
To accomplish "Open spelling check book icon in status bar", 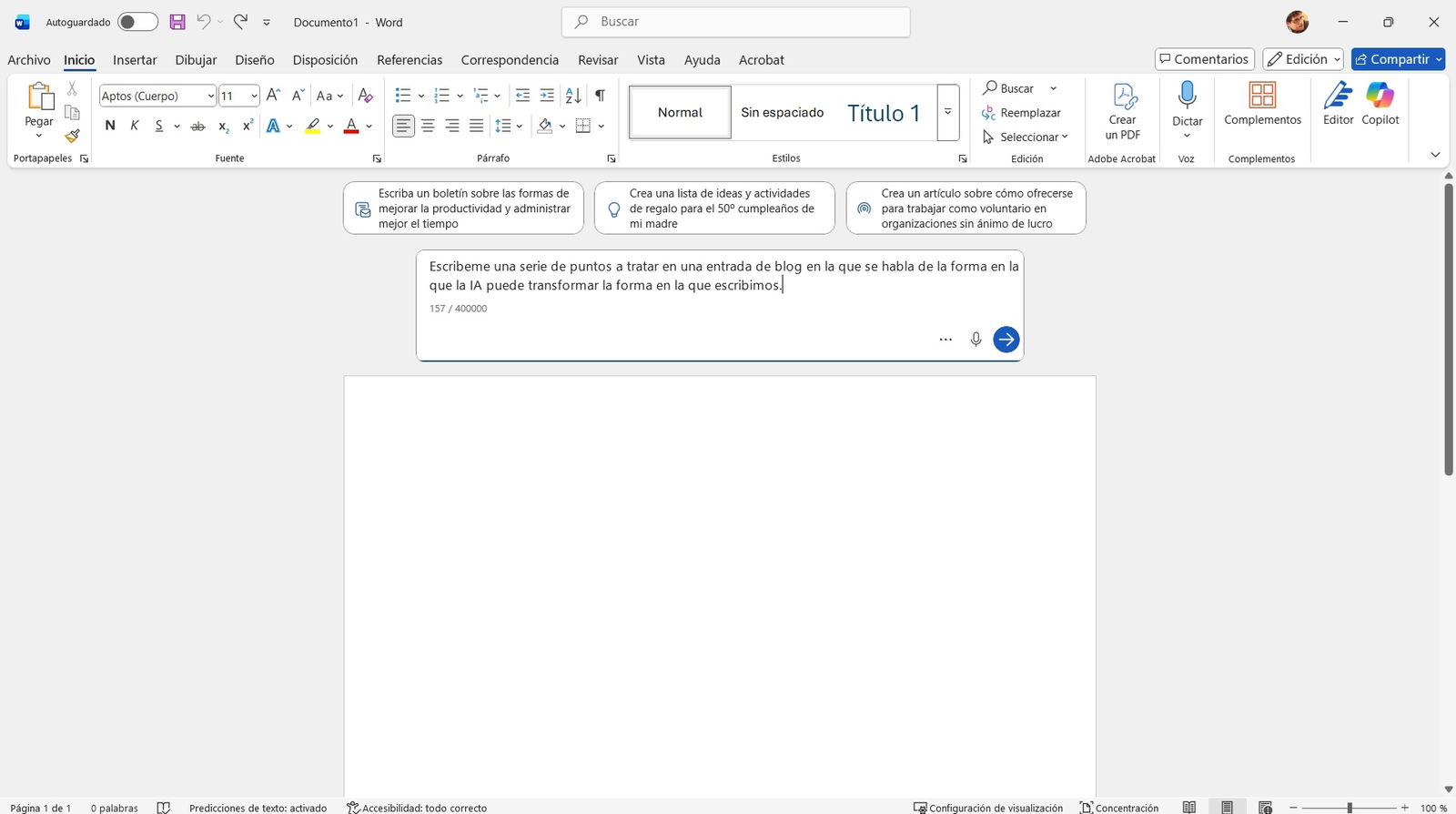I will pos(164,808).
